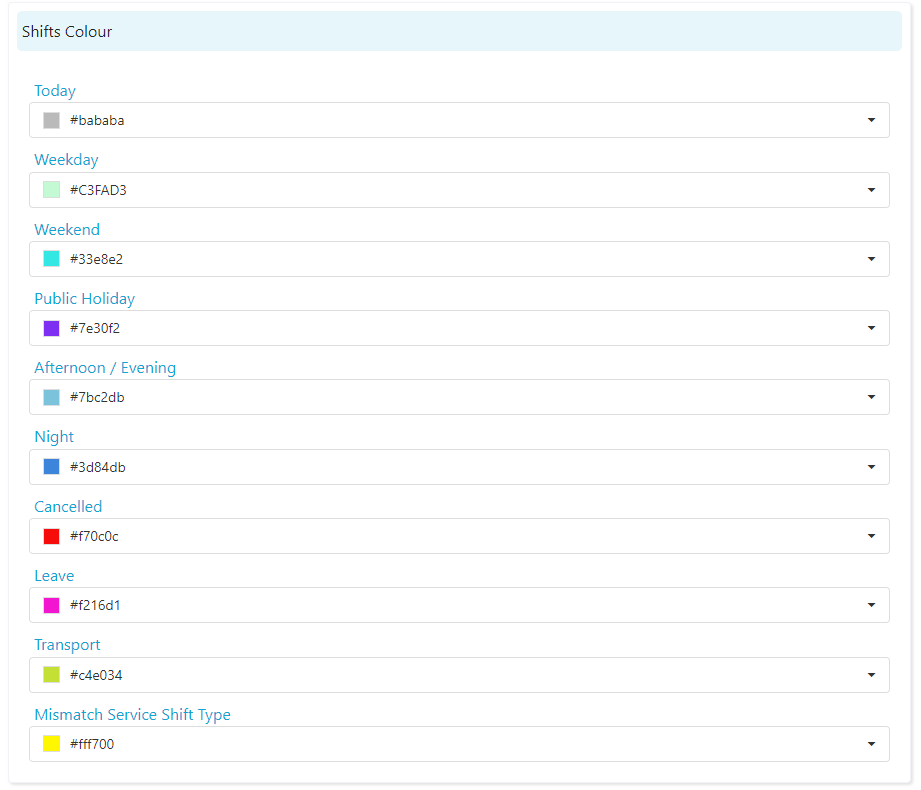The image size is (921, 790).
Task: Select the #3d84db value text
Action: (98, 468)
